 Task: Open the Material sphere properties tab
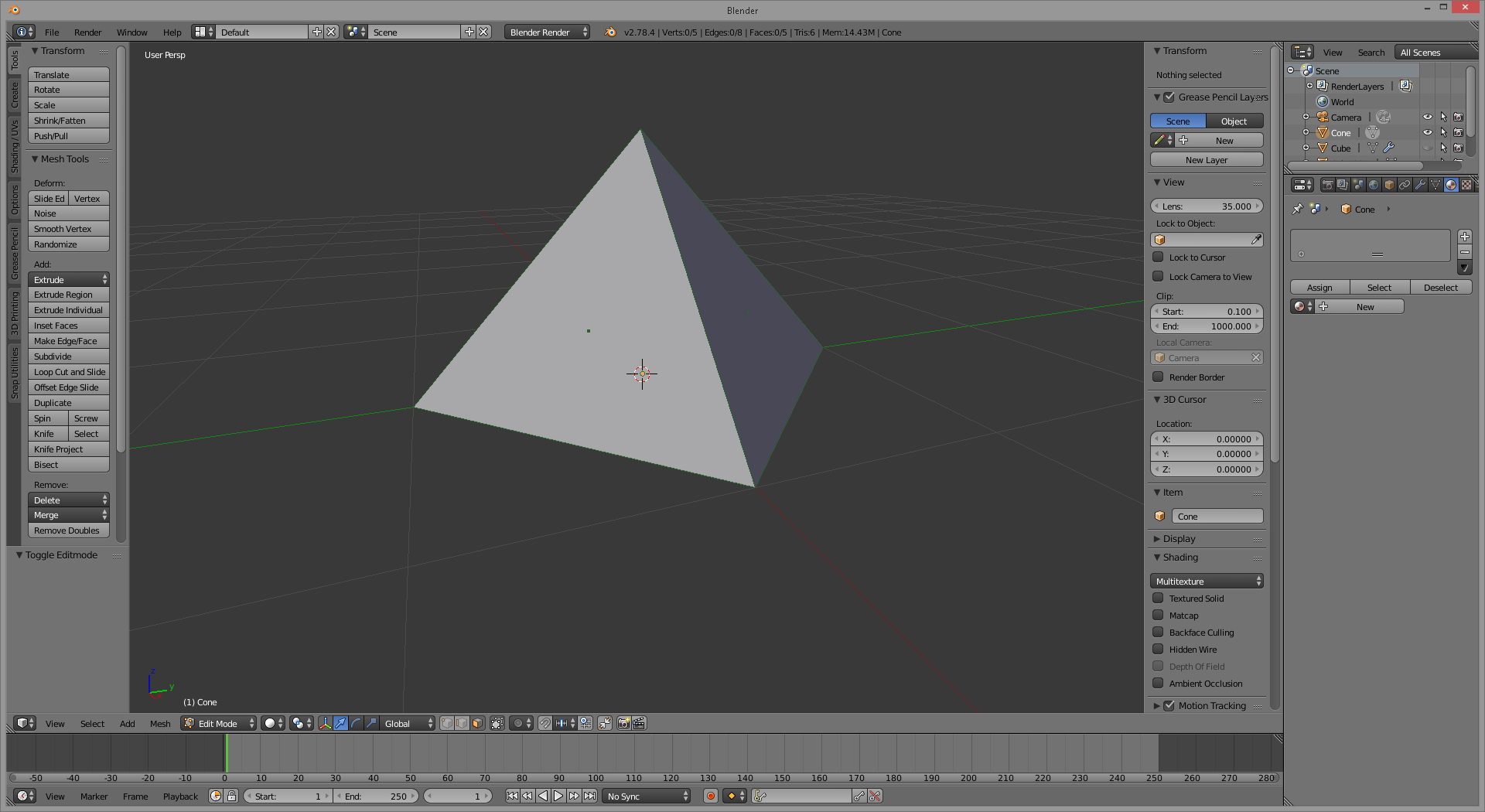point(1451,185)
